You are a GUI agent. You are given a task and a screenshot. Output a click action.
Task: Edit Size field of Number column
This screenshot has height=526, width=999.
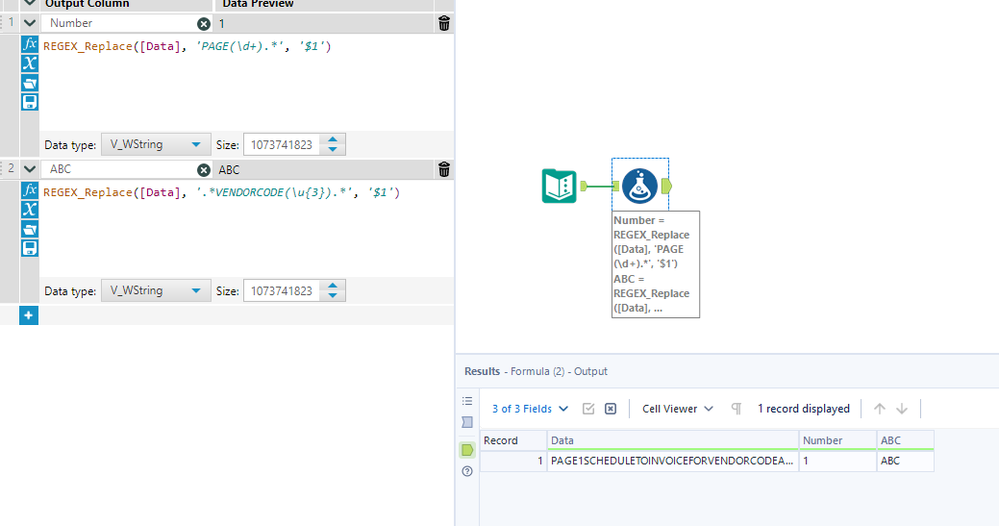[282, 145]
